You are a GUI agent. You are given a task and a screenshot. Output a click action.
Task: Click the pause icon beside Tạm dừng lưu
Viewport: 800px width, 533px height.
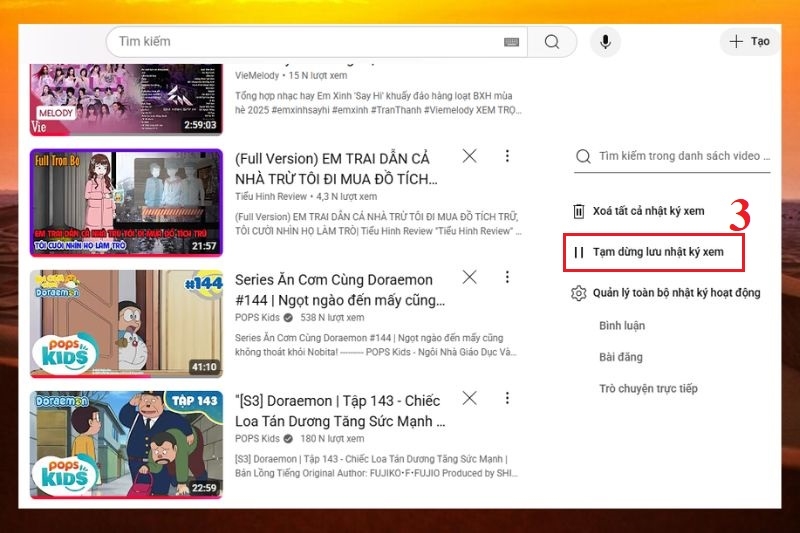pos(579,252)
